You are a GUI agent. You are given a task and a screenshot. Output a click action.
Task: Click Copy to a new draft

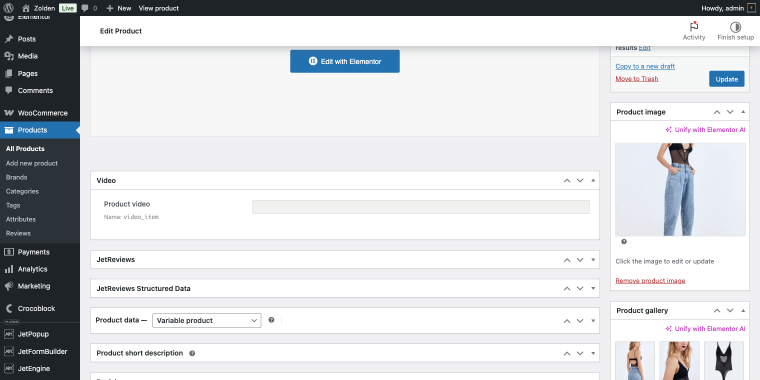645,66
